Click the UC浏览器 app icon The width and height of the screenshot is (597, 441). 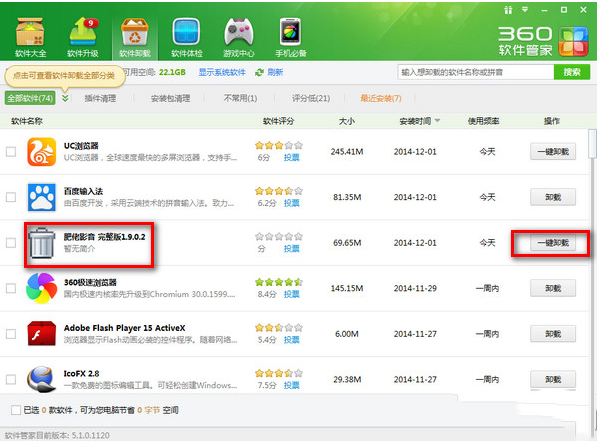point(42,152)
